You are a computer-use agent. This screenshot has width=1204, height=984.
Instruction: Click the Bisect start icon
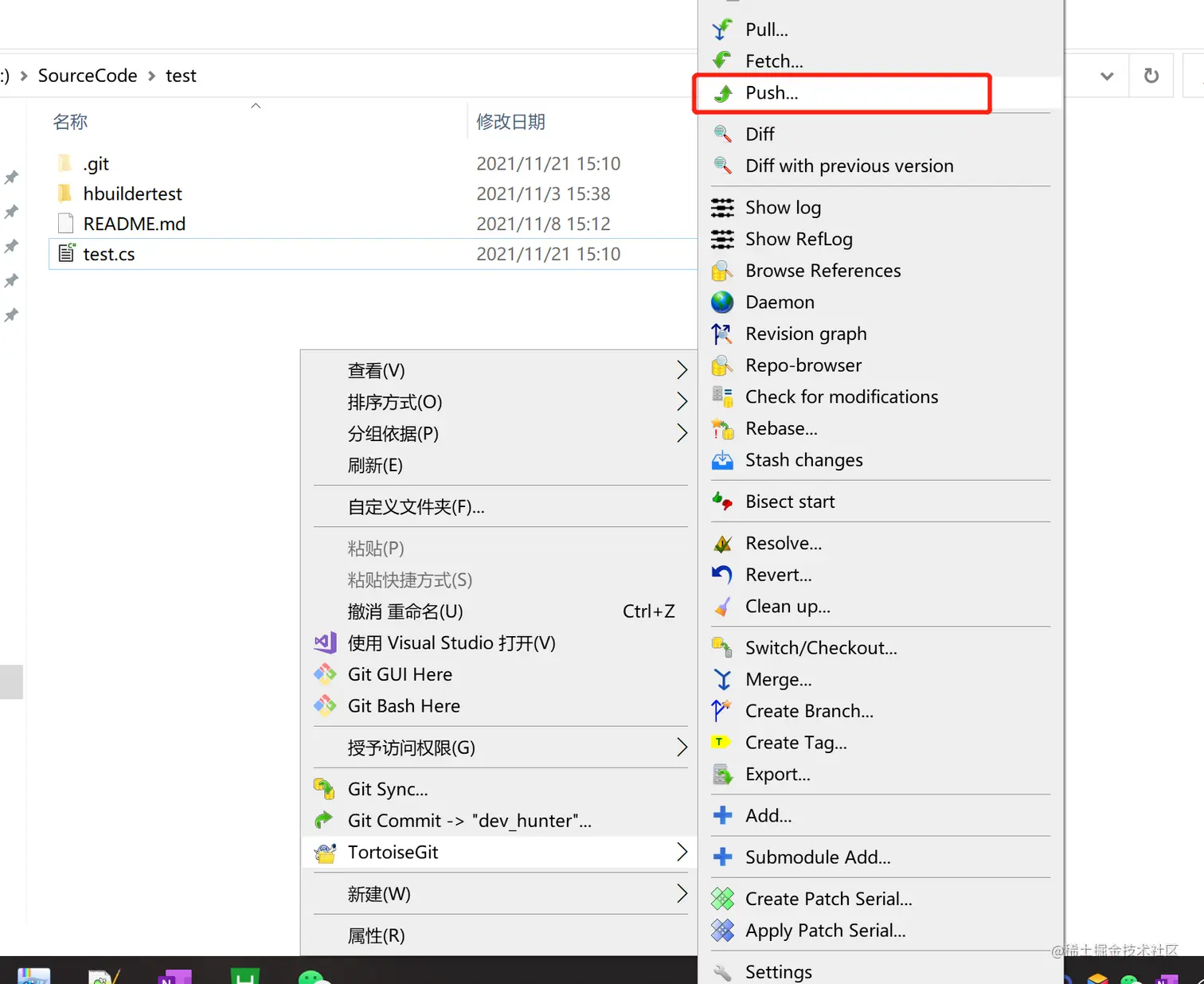(x=722, y=502)
